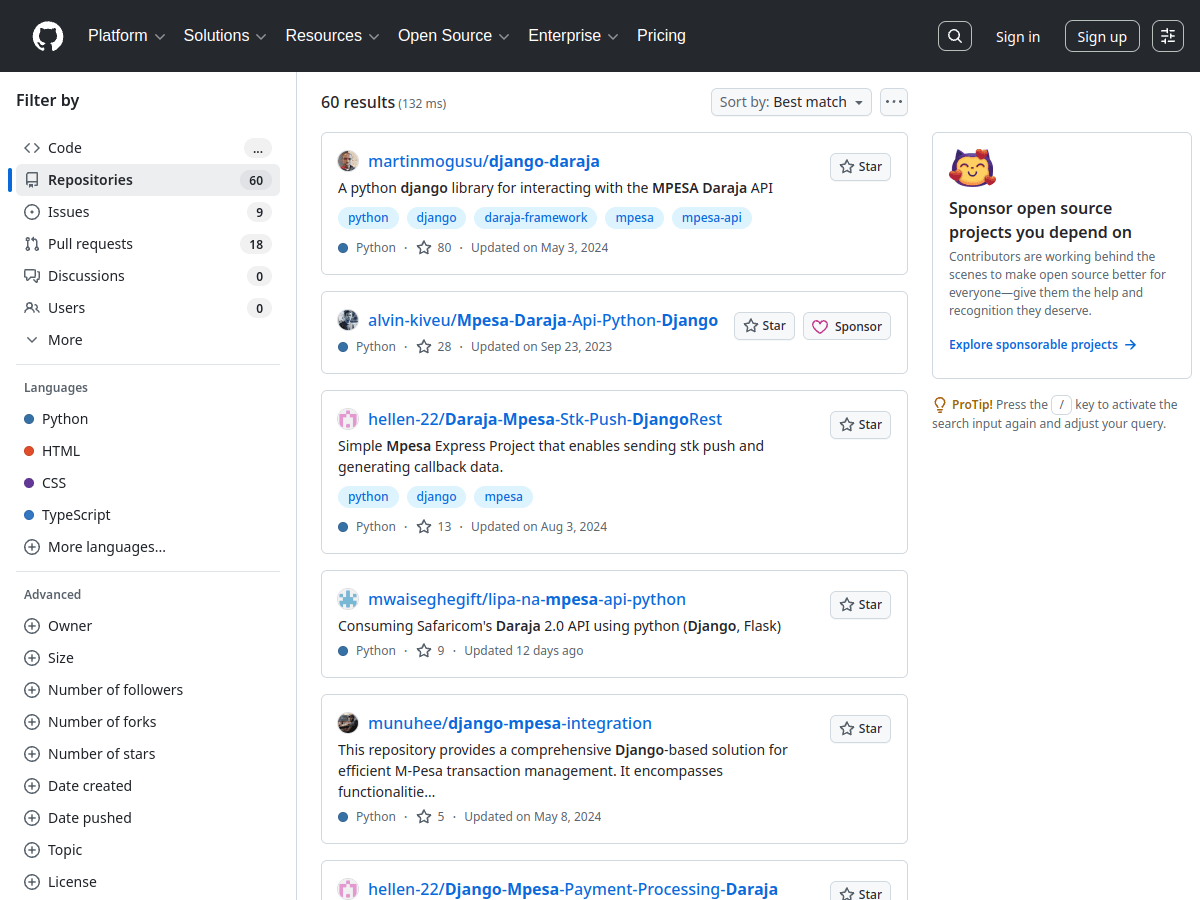Star the munuhee/django-mpesa-integration repository
The width and height of the screenshot is (1200, 900).
click(x=860, y=729)
